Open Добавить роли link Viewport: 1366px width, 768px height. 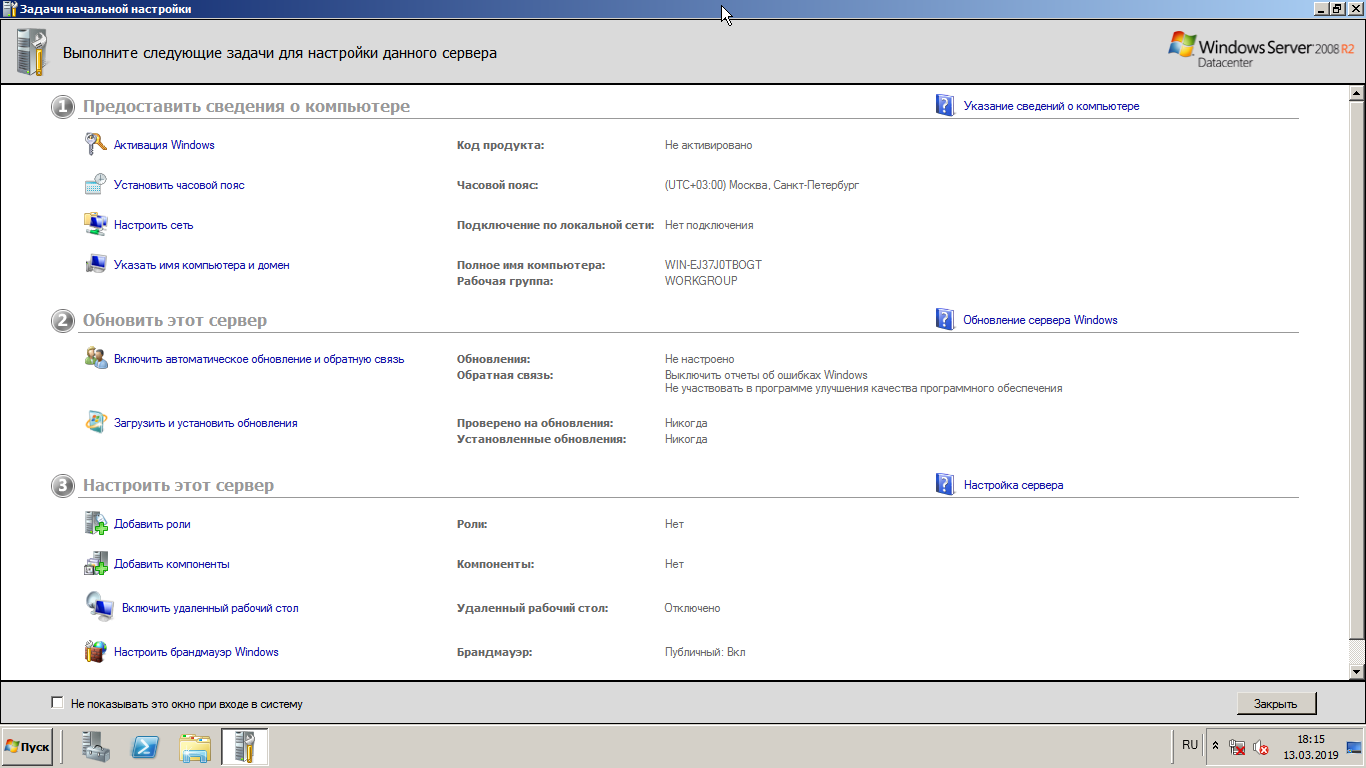tap(152, 524)
